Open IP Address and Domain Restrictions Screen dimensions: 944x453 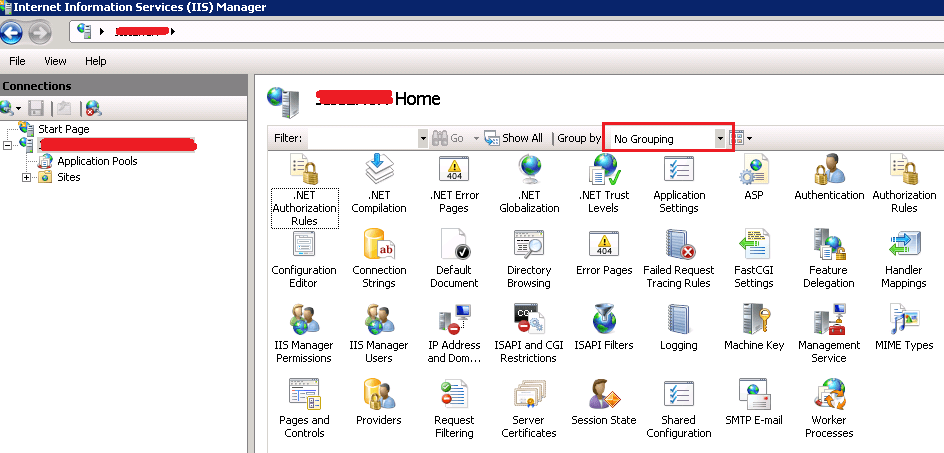[454, 334]
